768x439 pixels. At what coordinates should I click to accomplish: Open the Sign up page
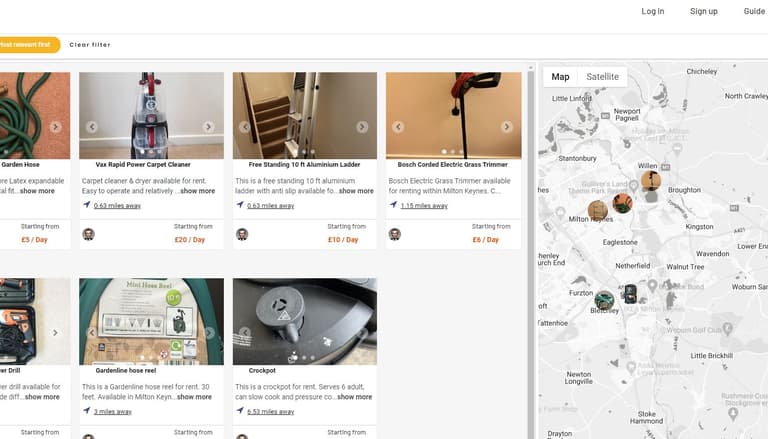click(x=703, y=11)
